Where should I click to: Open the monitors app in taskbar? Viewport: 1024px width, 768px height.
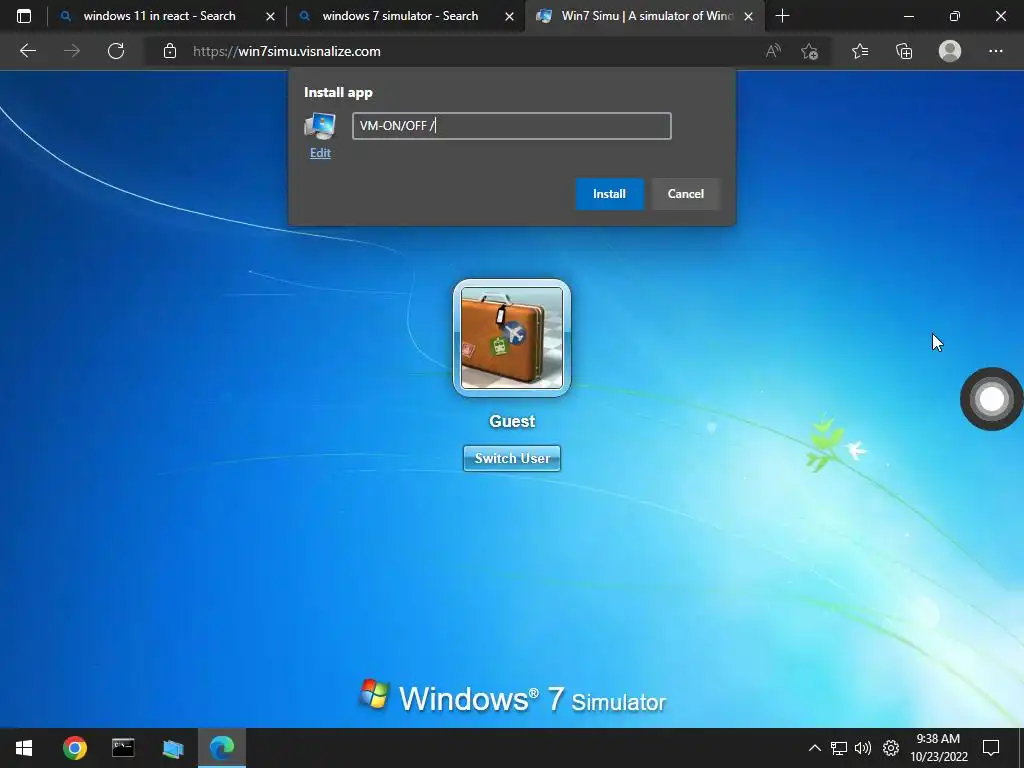coord(172,748)
